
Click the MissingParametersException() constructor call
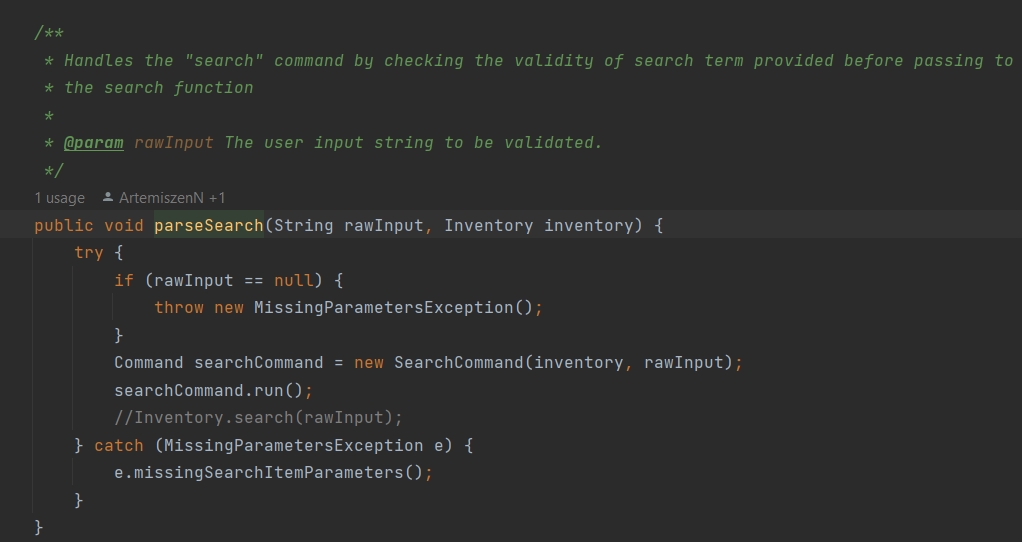coord(394,307)
